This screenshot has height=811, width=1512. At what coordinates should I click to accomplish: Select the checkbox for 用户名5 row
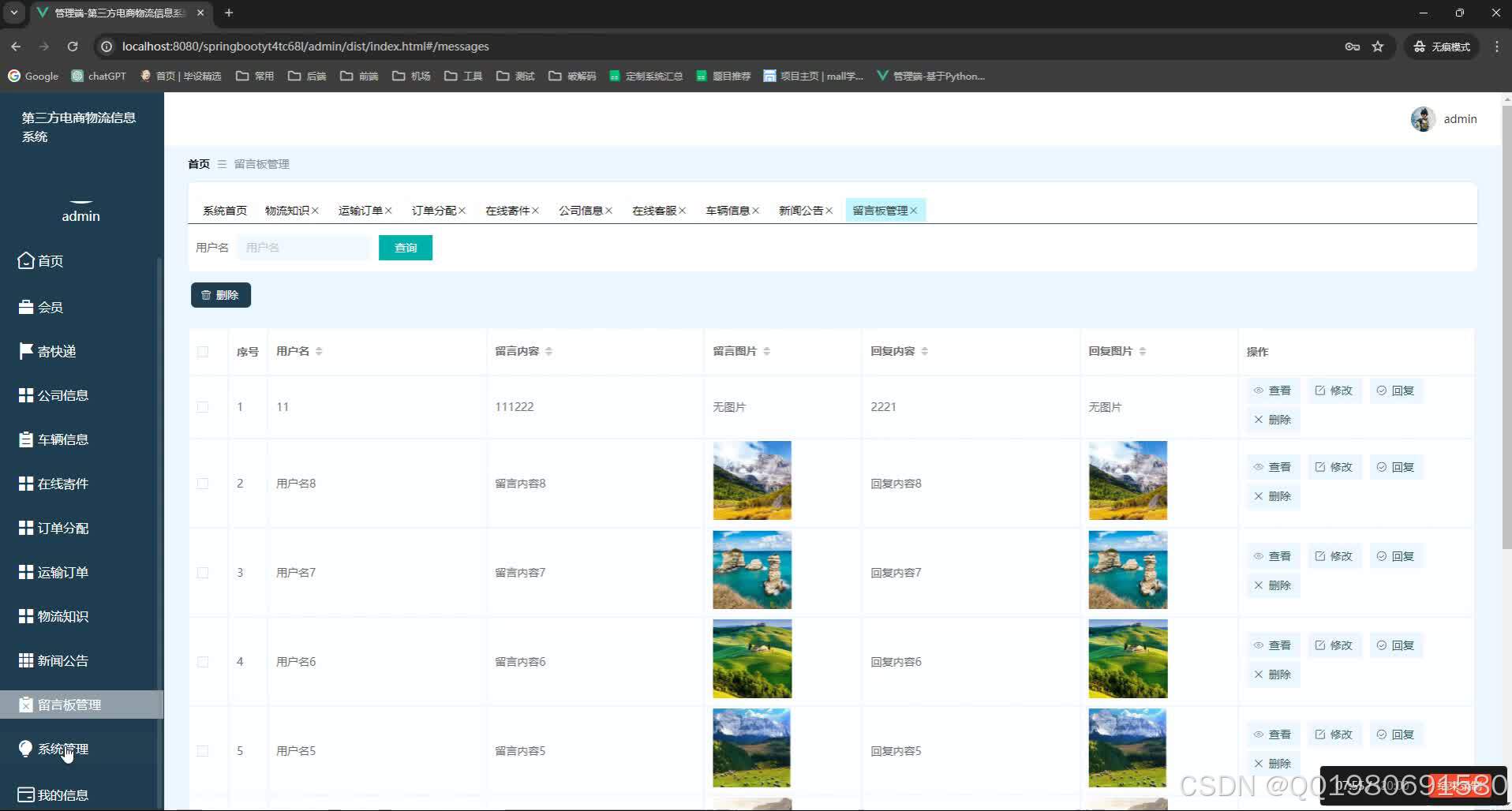click(x=203, y=751)
